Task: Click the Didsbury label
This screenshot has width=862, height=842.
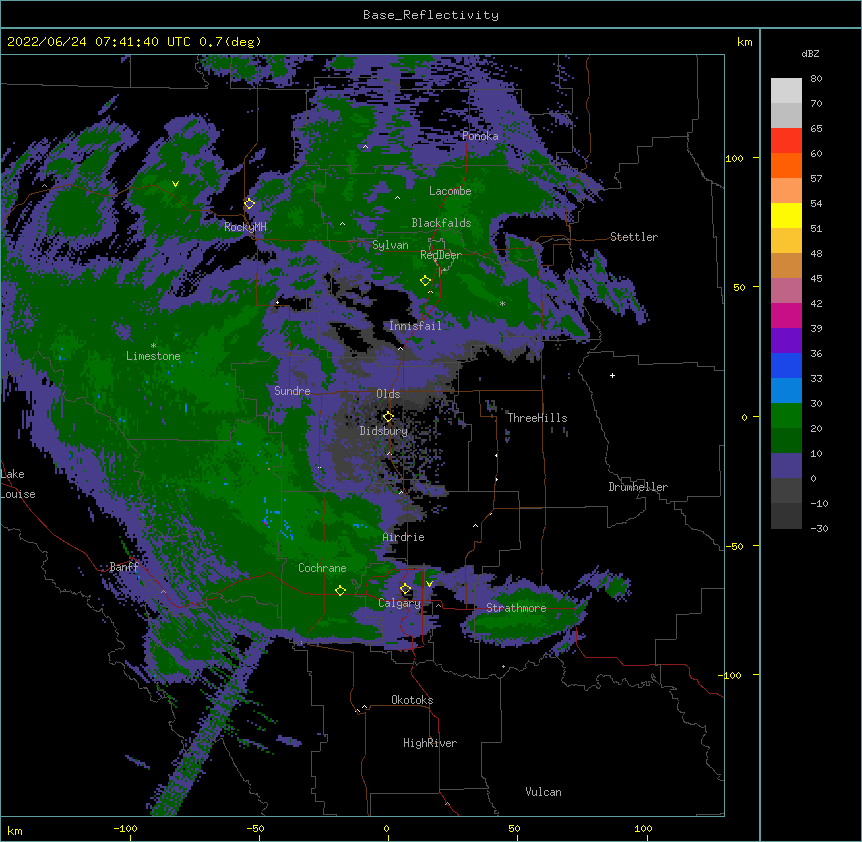Action: 384,431
